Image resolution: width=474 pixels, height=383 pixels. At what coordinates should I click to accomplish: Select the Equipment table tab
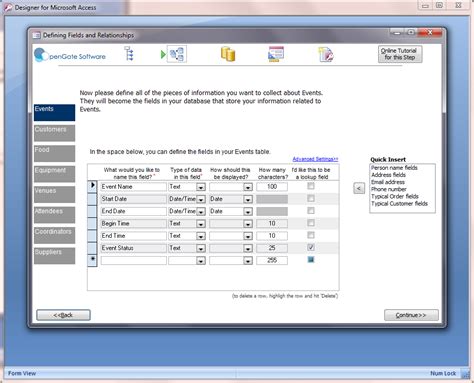tap(54, 174)
